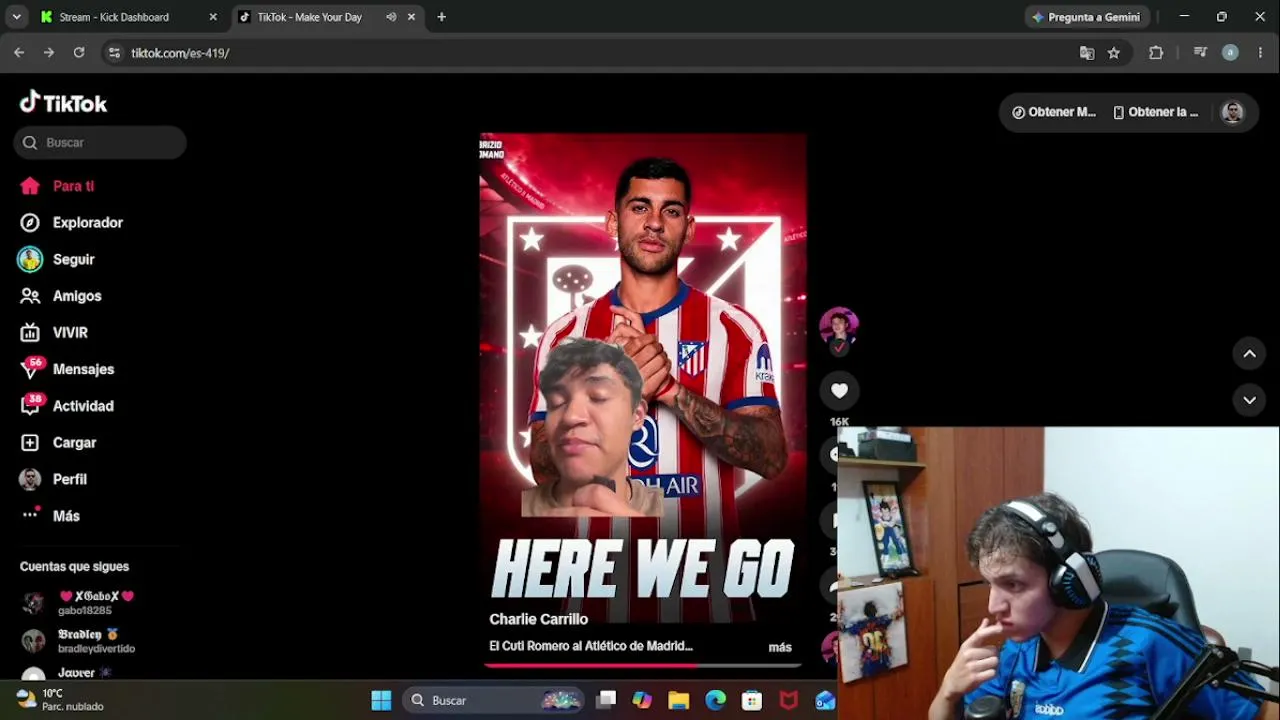Open Charlie Carrillo's profile from video
The height and width of the screenshot is (720, 1280).
click(x=538, y=619)
